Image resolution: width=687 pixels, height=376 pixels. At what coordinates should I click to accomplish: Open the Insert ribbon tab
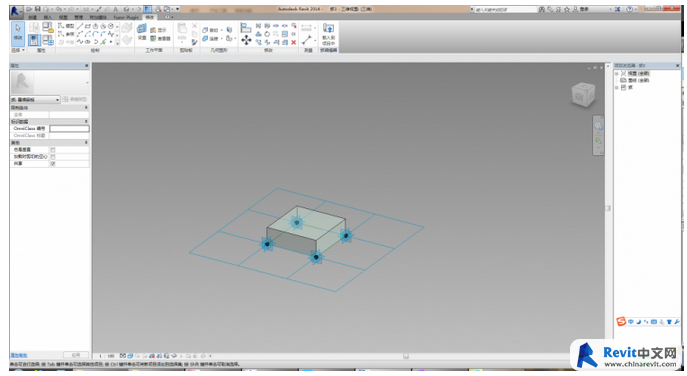47,17
